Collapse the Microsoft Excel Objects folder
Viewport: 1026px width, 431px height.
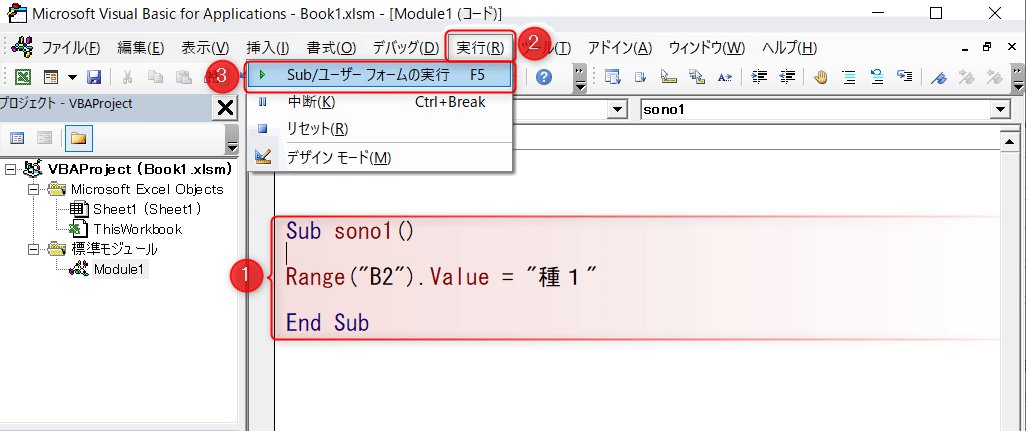coord(33,190)
